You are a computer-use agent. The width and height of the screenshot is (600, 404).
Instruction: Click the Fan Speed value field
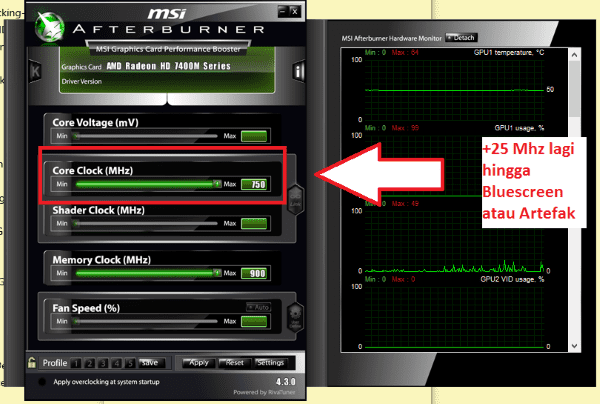[x=254, y=321]
